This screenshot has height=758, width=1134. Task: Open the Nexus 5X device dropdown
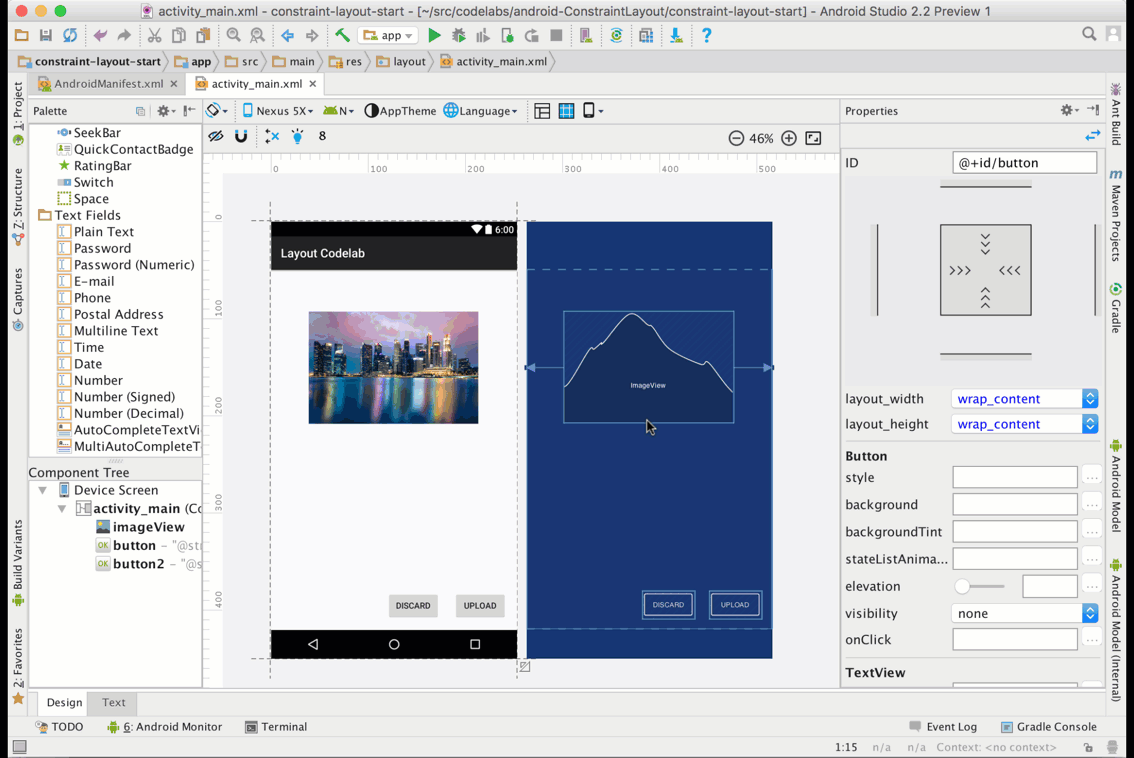(278, 111)
